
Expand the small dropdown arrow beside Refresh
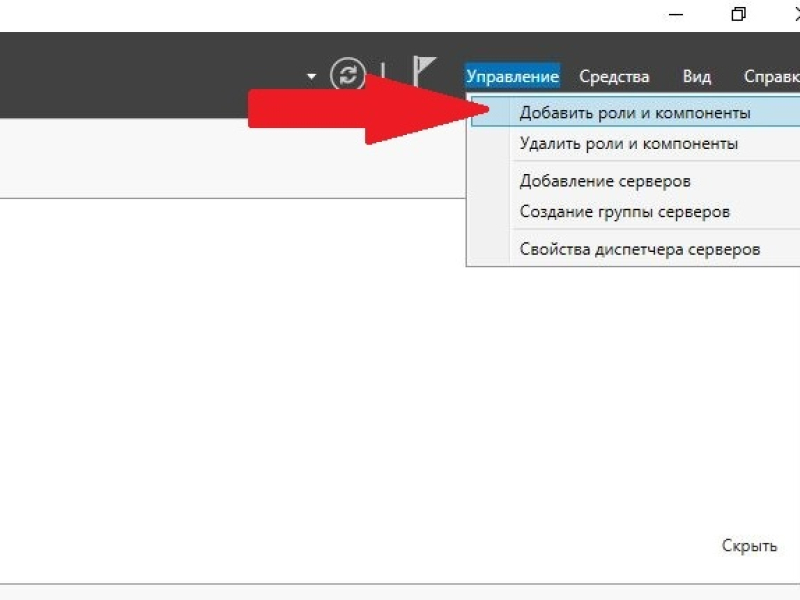pos(311,77)
